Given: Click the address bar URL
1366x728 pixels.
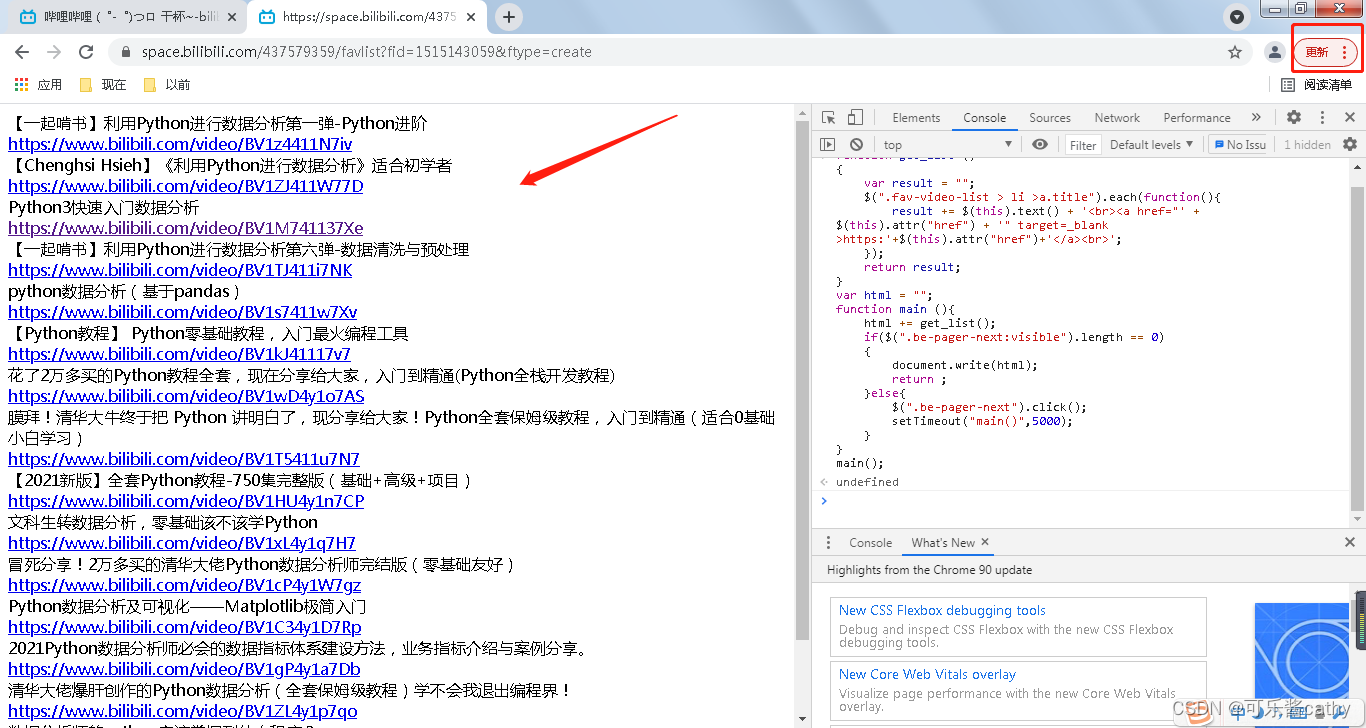Looking at the screenshot, I should coord(366,52).
